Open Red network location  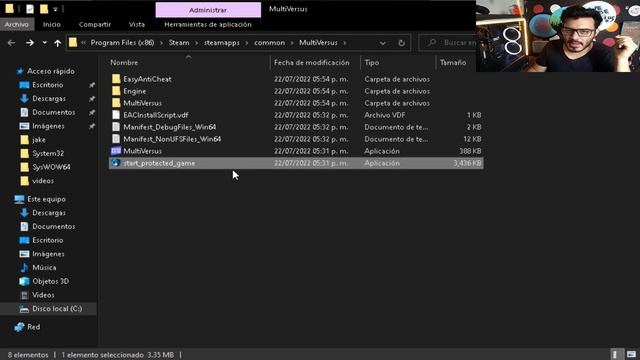click(x=33, y=327)
